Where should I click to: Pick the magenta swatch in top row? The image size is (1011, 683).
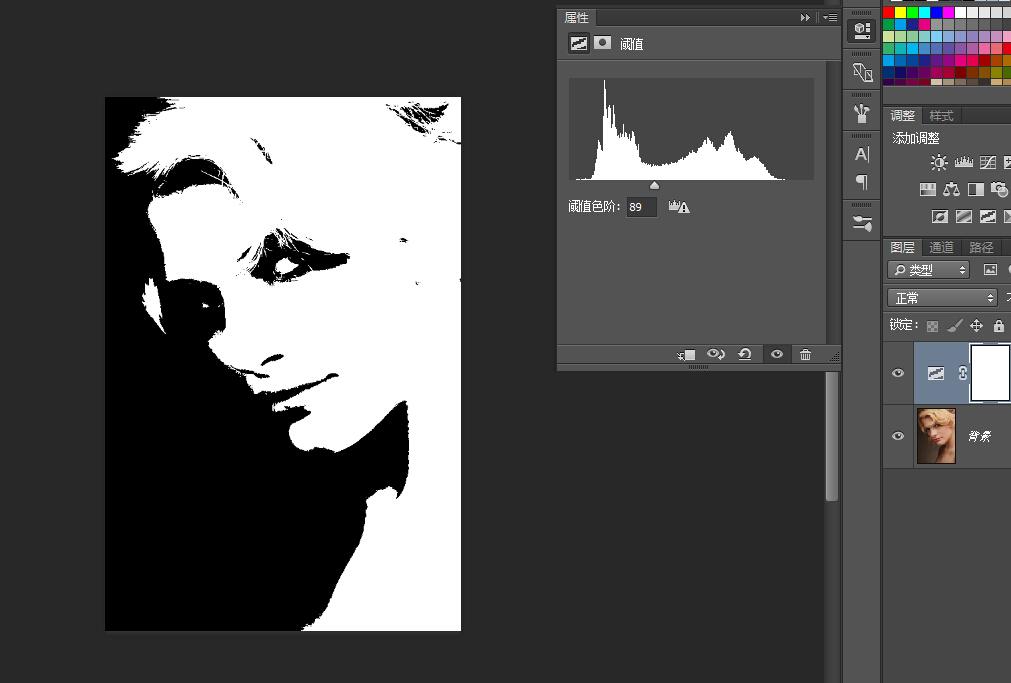tap(948, 13)
